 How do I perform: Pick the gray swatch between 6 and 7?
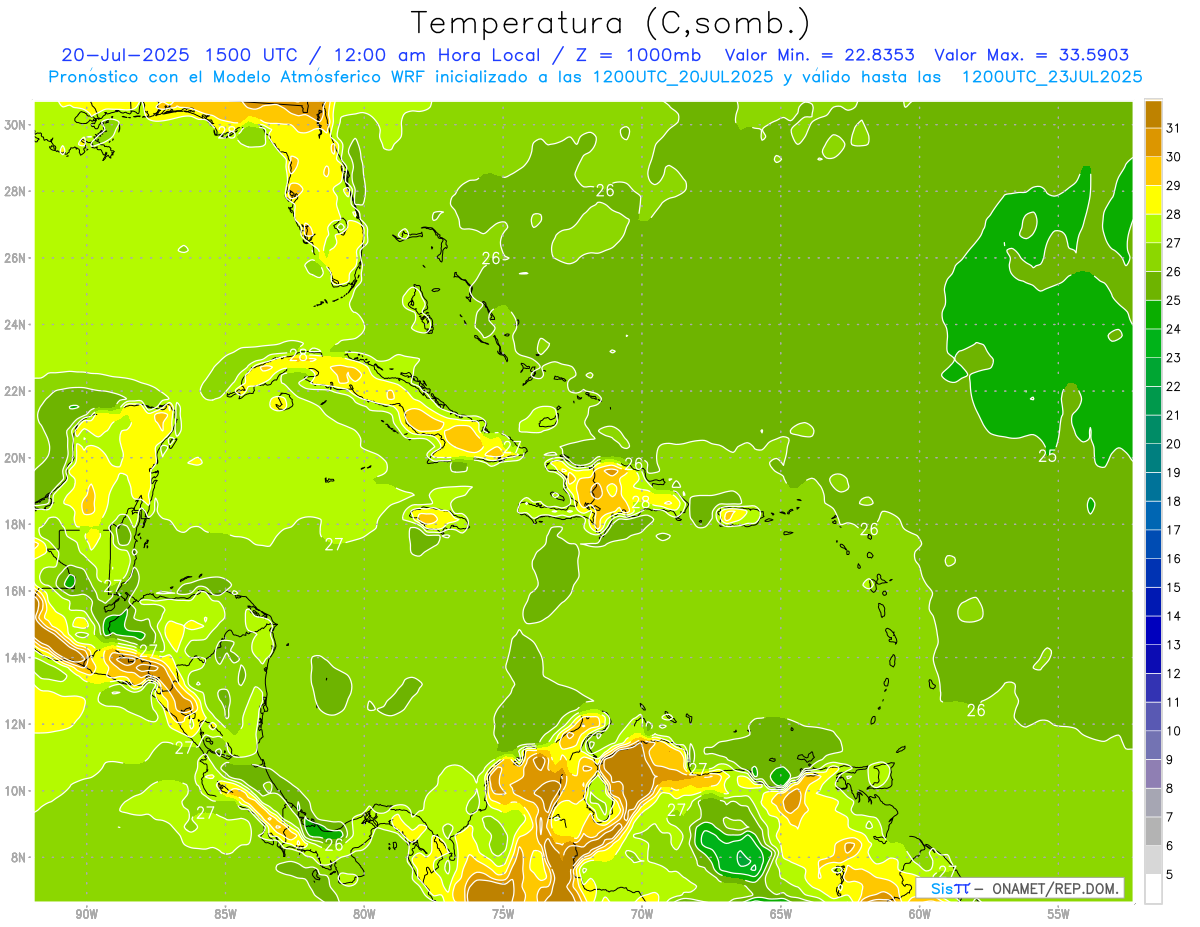click(1154, 832)
